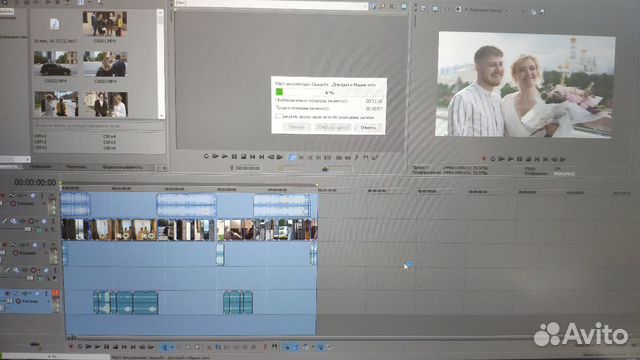The image size is (640, 360).
Task: Tick the close-dialog-when-rendering-completes checkbox
Action: point(279,116)
